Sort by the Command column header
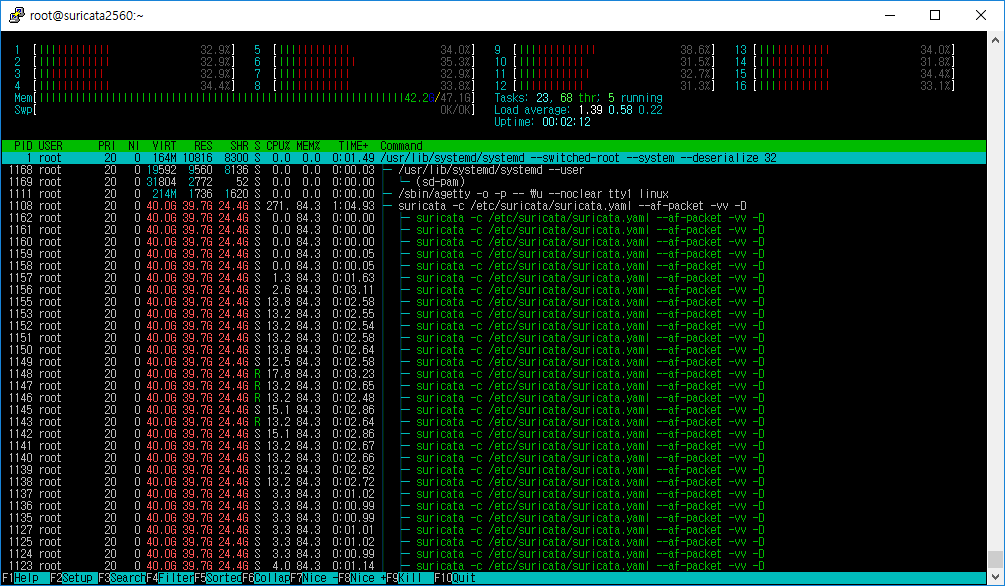 tap(401, 146)
